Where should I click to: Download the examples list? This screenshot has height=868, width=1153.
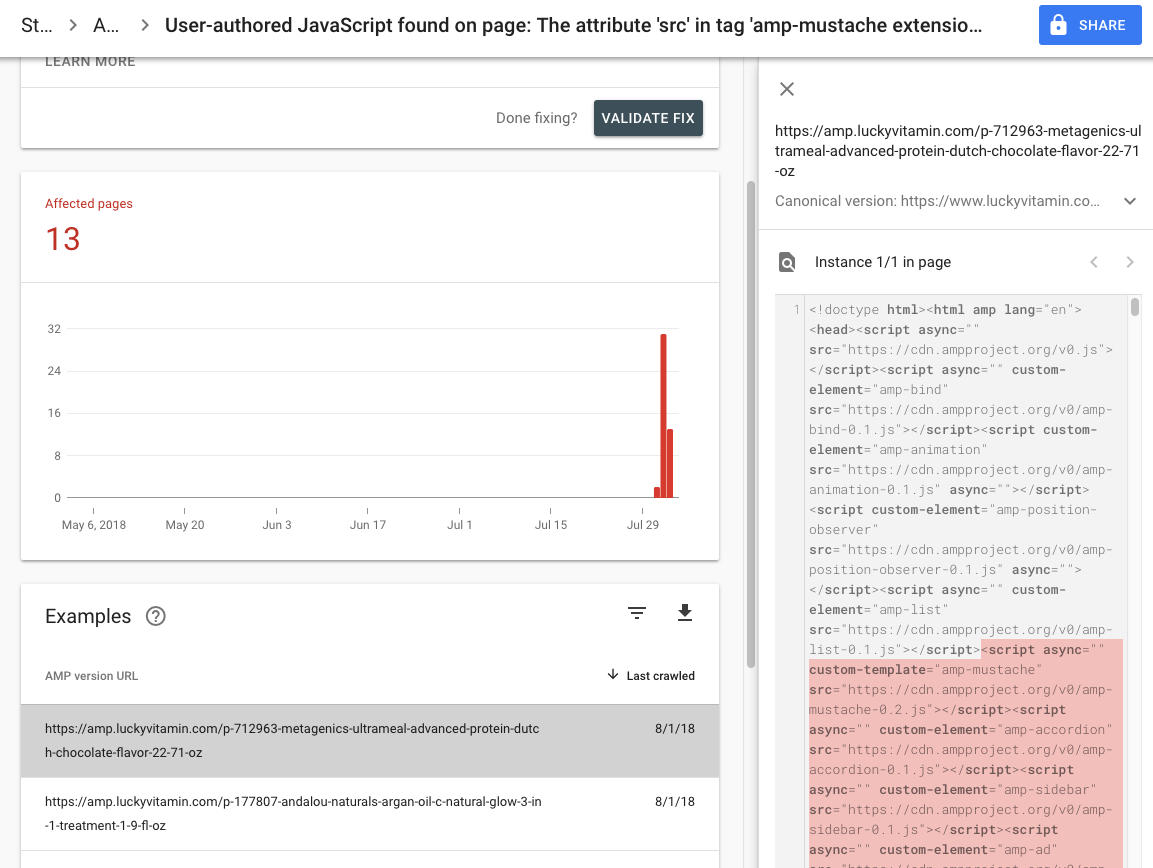click(x=685, y=613)
